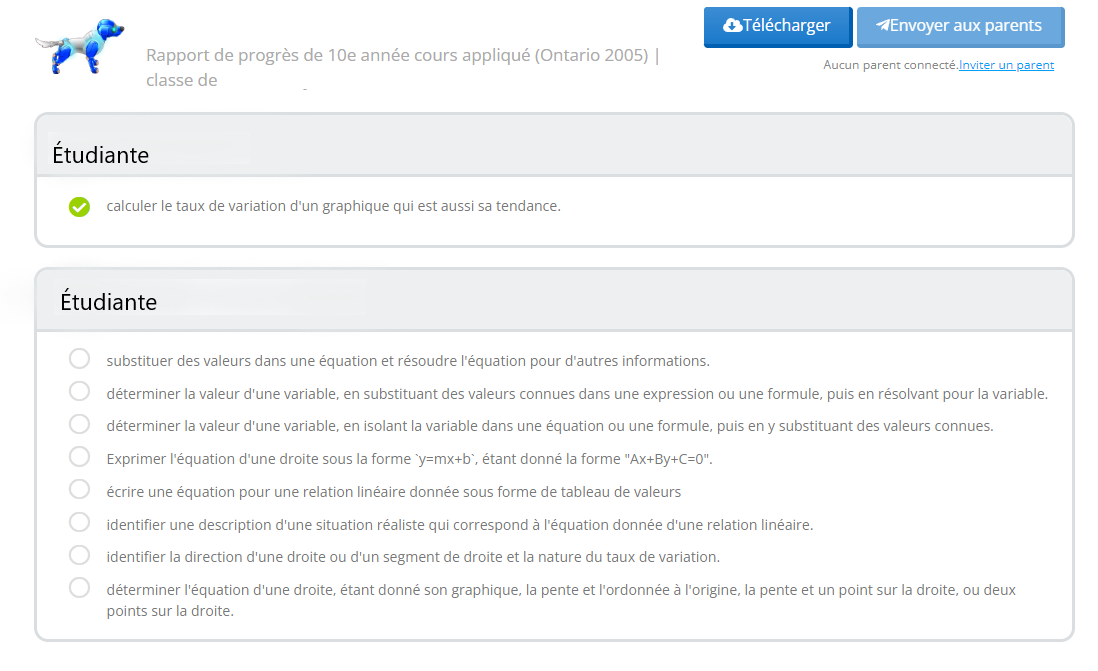Click the Télécharger download button
The image size is (1098, 671).
pos(777,27)
